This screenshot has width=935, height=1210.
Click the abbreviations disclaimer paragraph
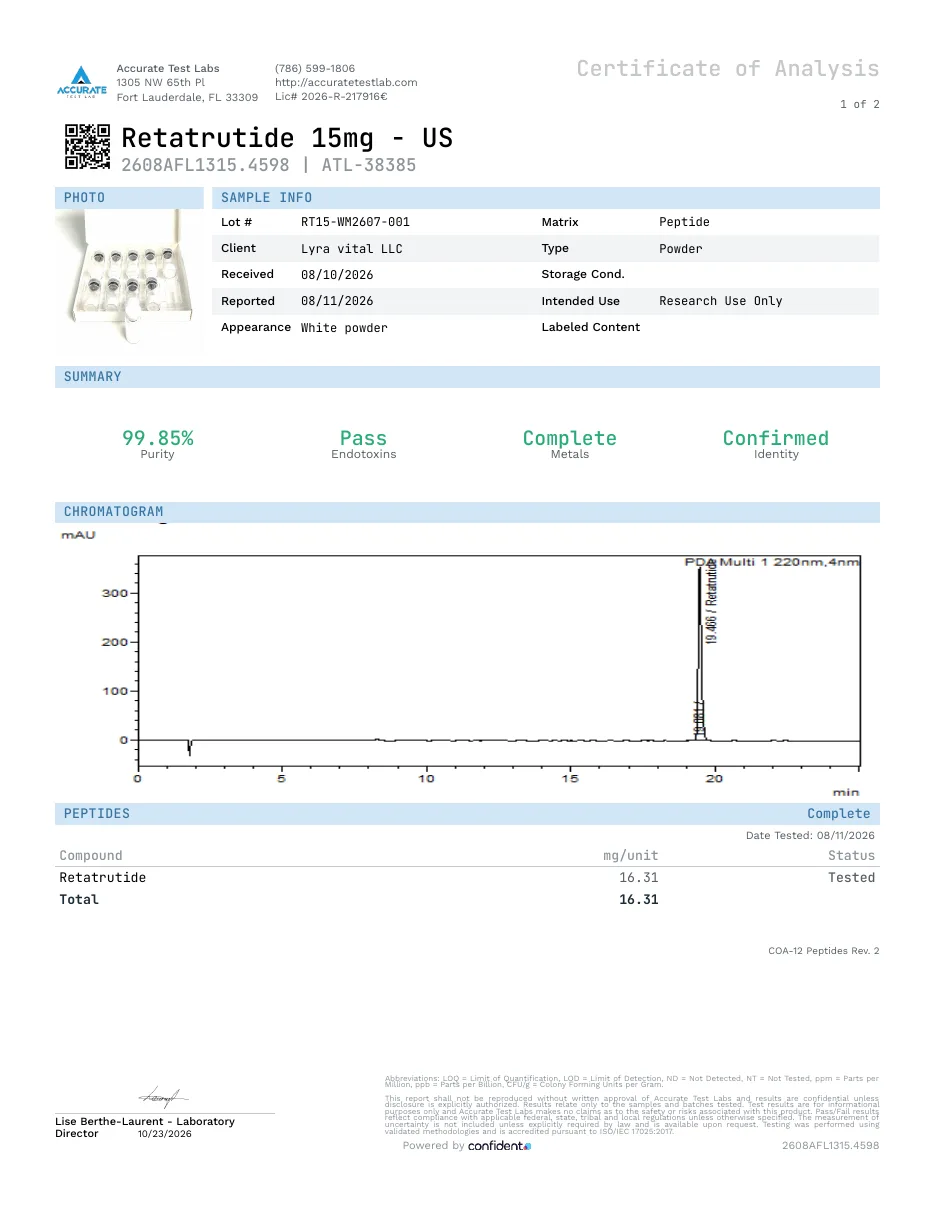click(x=632, y=1081)
